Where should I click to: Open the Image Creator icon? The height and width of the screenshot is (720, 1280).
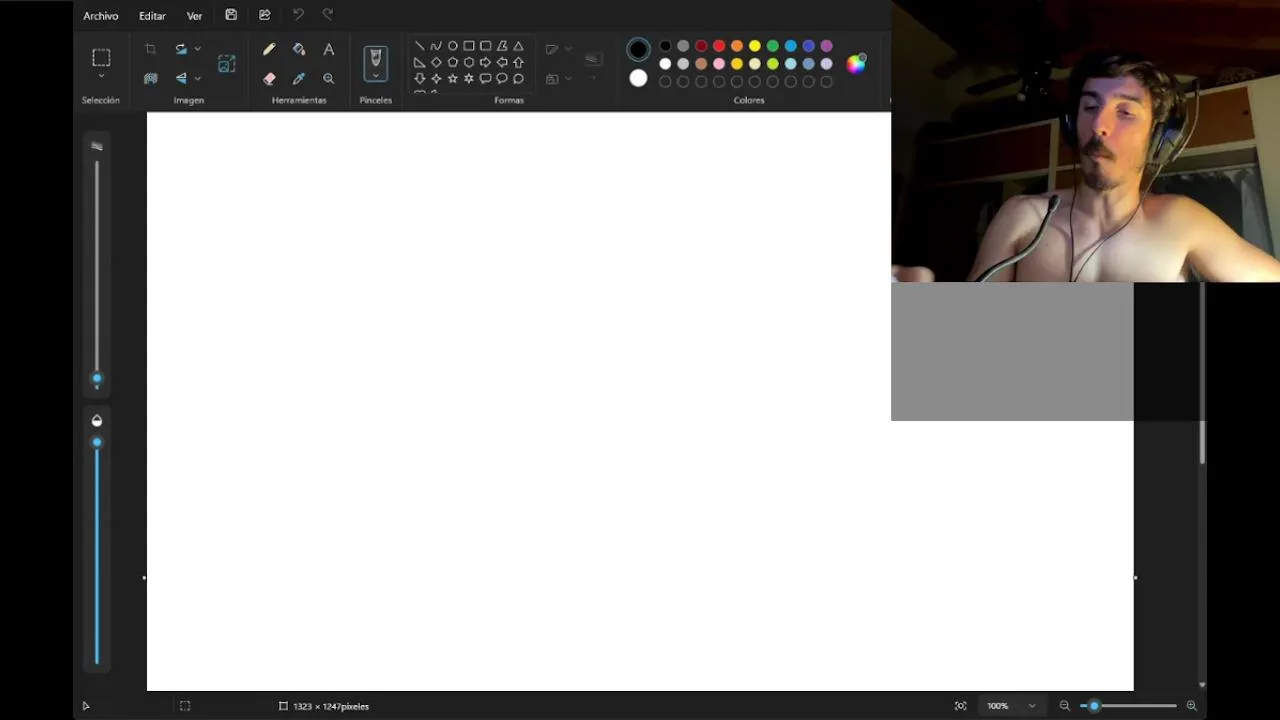coord(227,63)
